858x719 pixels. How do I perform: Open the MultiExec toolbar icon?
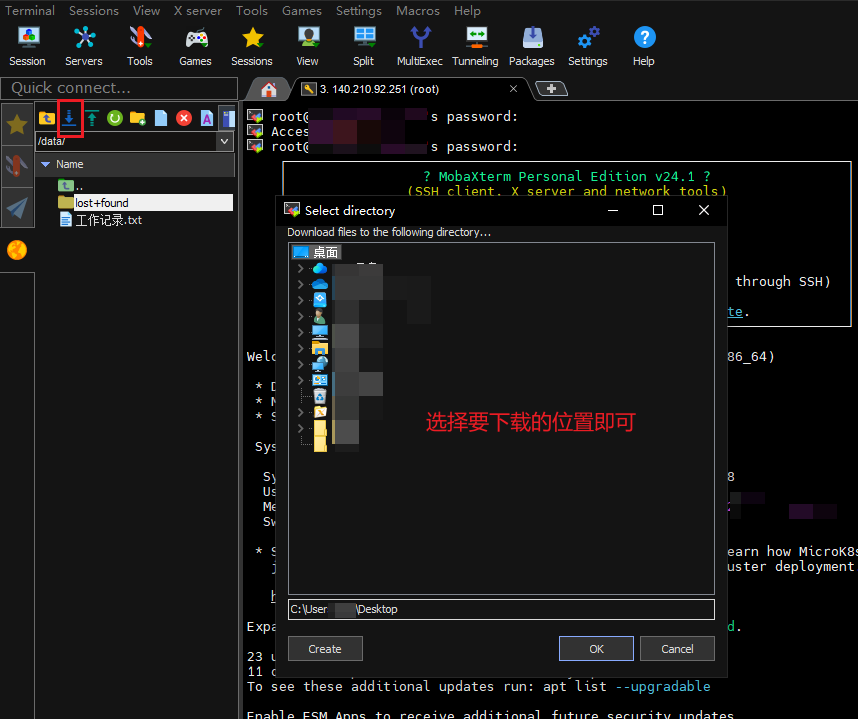point(420,47)
